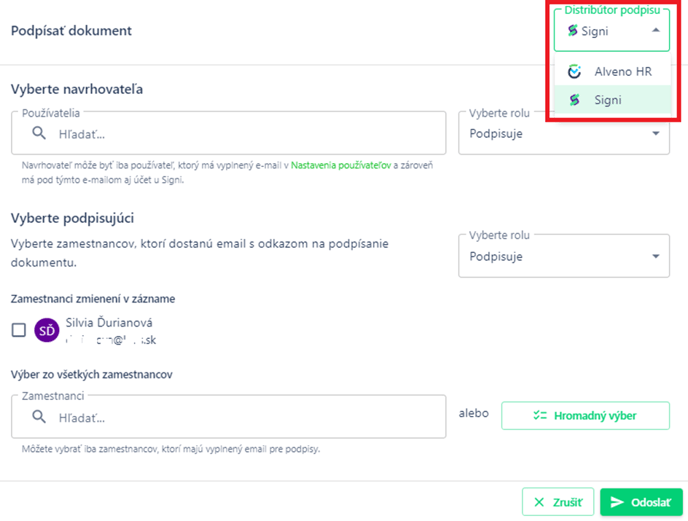Open the proposer's Vyberte rolu dropdown
This screenshot has height=521, width=688.
(x=564, y=133)
